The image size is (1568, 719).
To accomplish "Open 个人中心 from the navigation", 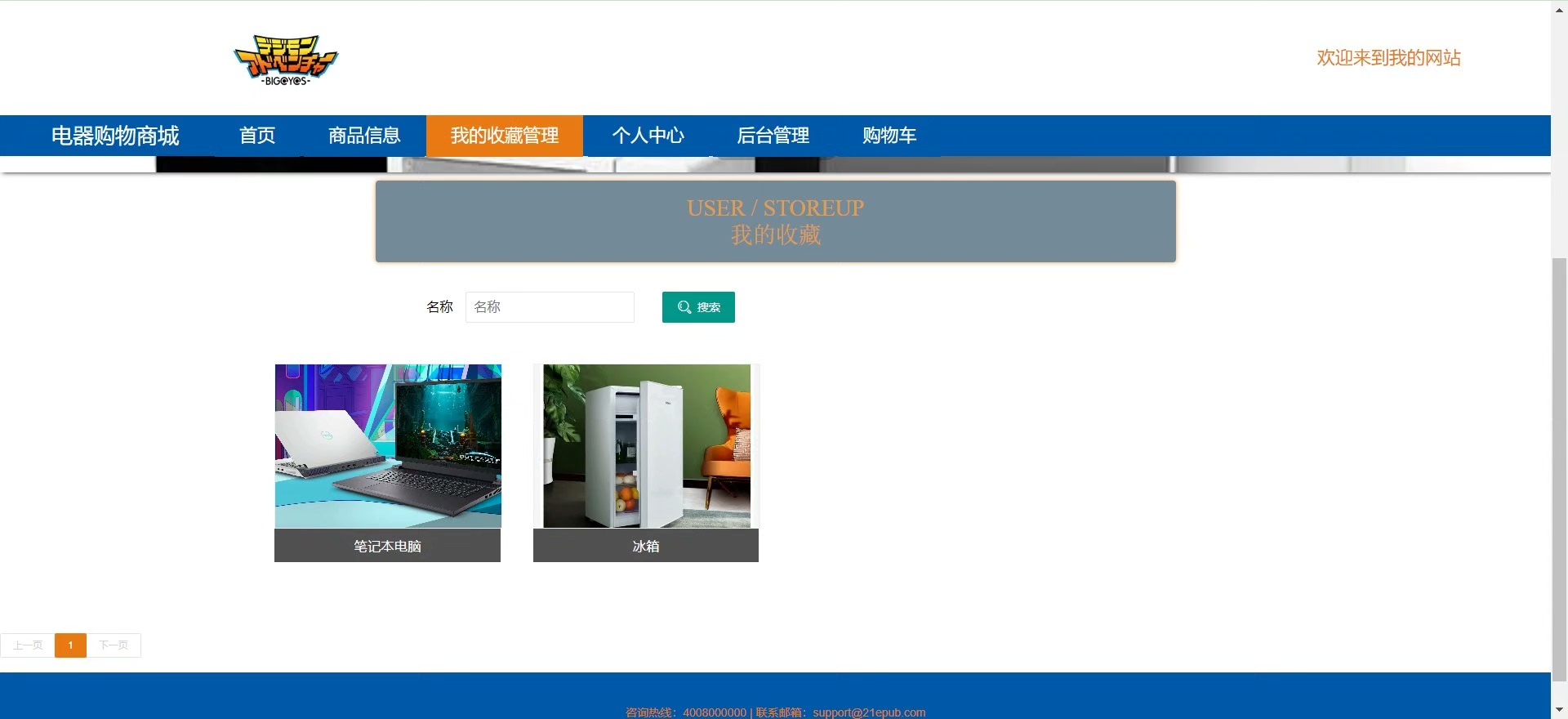I will point(648,136).
